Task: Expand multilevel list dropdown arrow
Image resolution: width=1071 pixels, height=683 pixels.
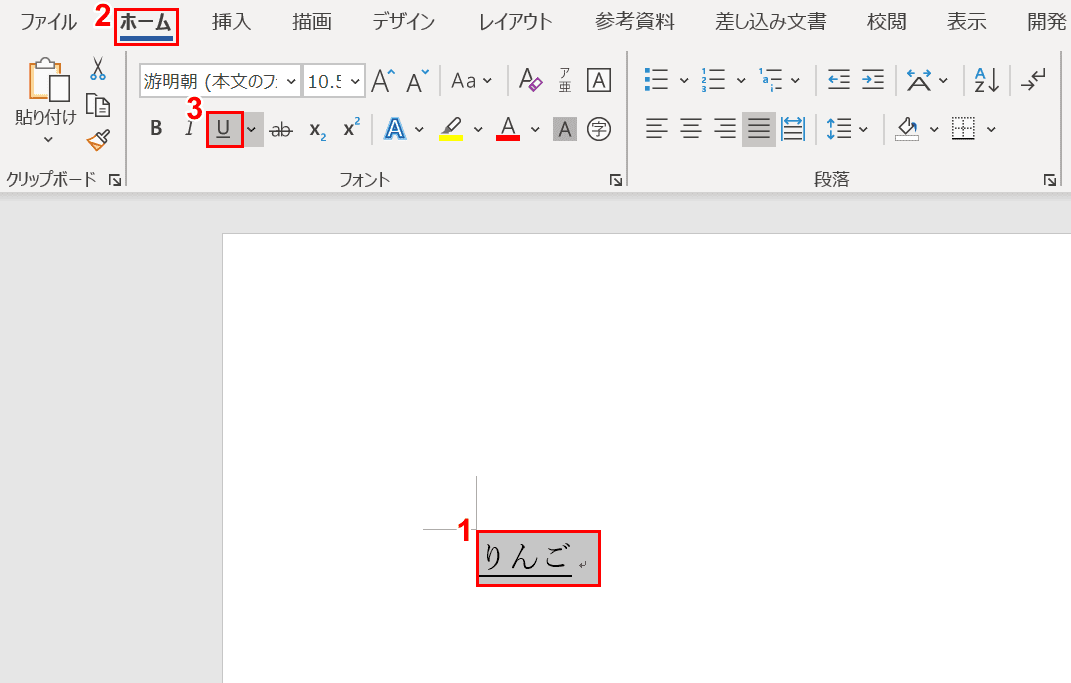Action: click(x=796, y=81)
